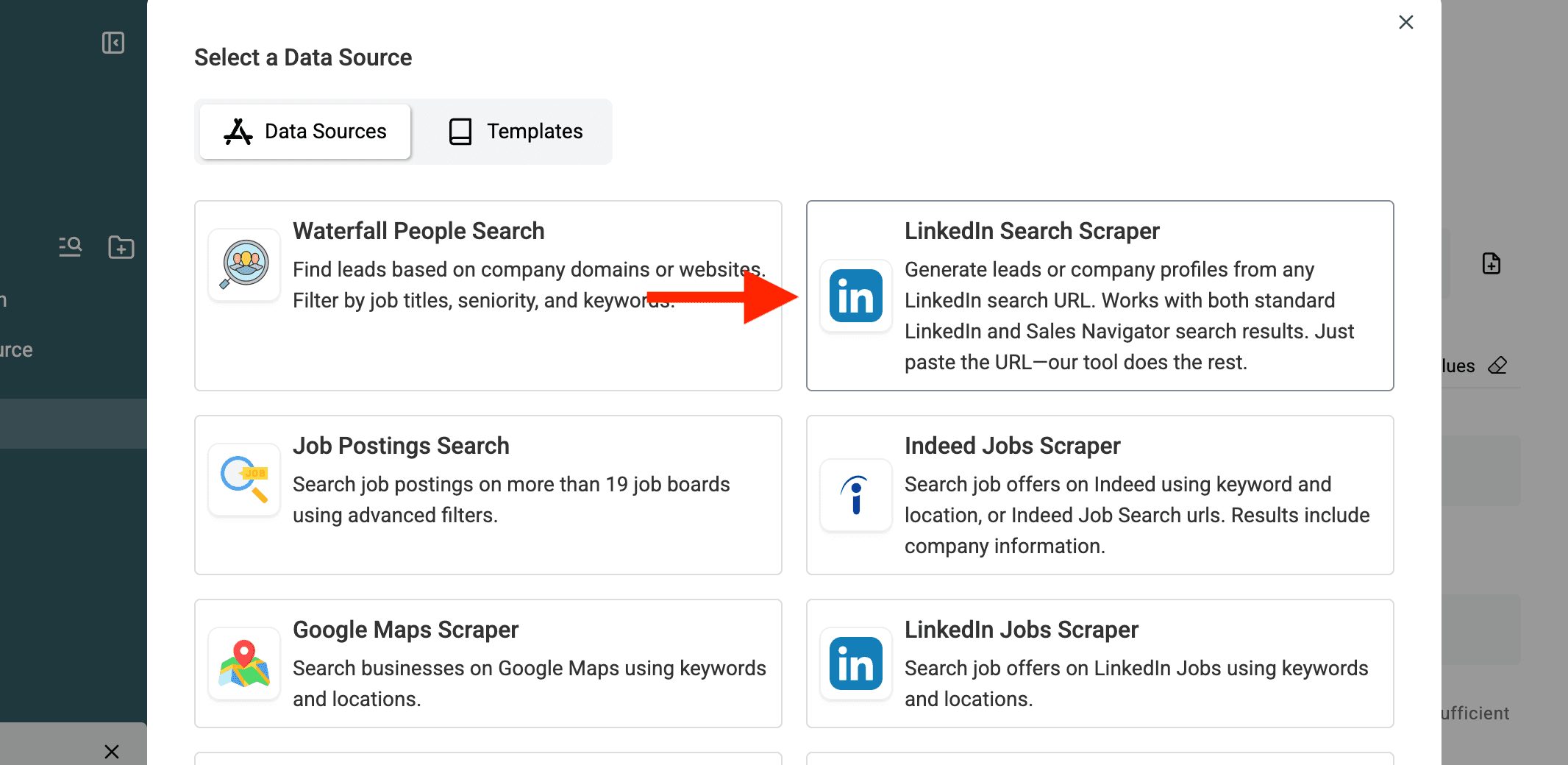Select the LinkedIn Search Scraper data source
Screen dimensions: 1568x765
(1100, 296)
